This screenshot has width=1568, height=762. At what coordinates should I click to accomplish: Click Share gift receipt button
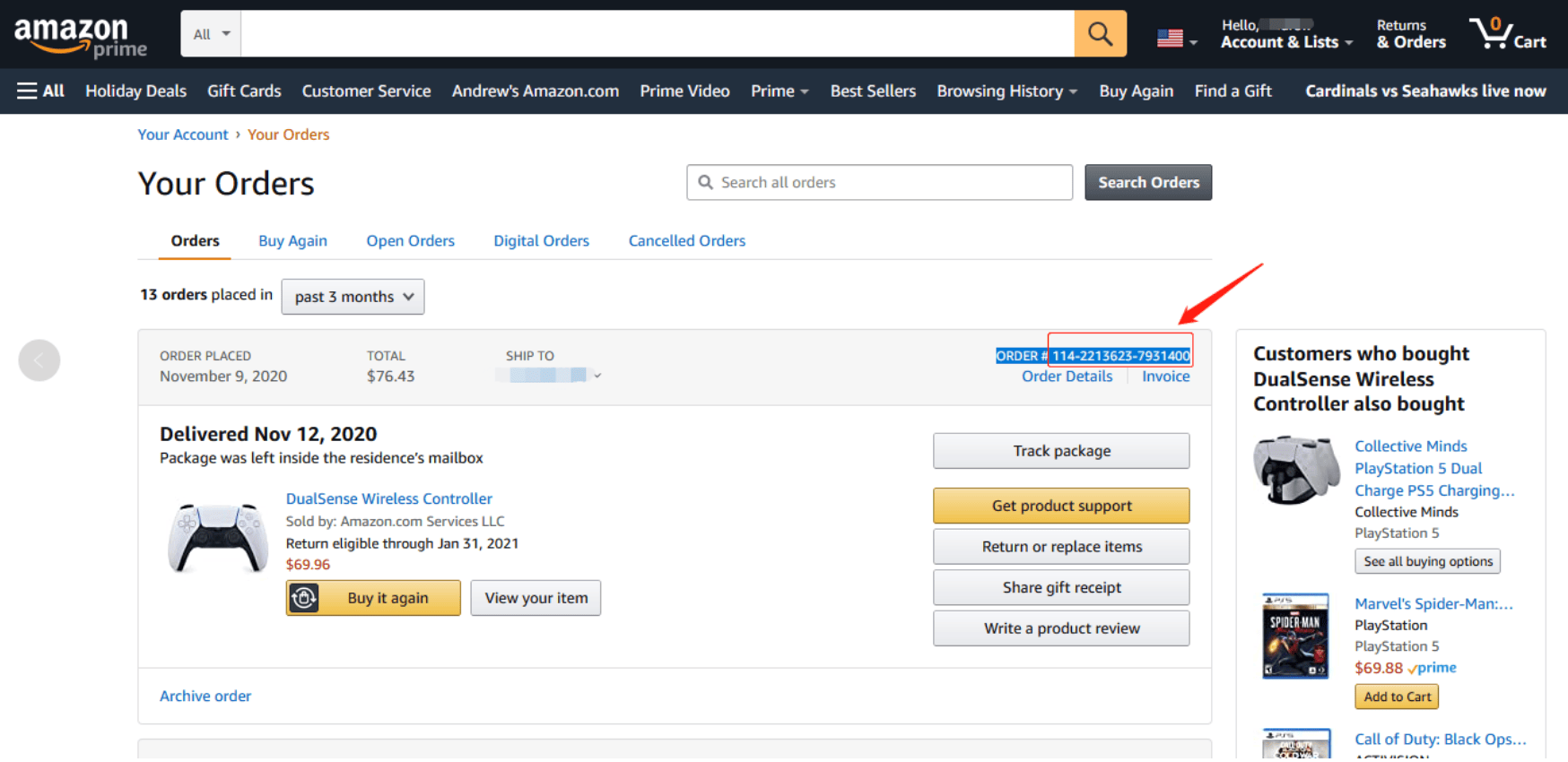point(1061,587)
